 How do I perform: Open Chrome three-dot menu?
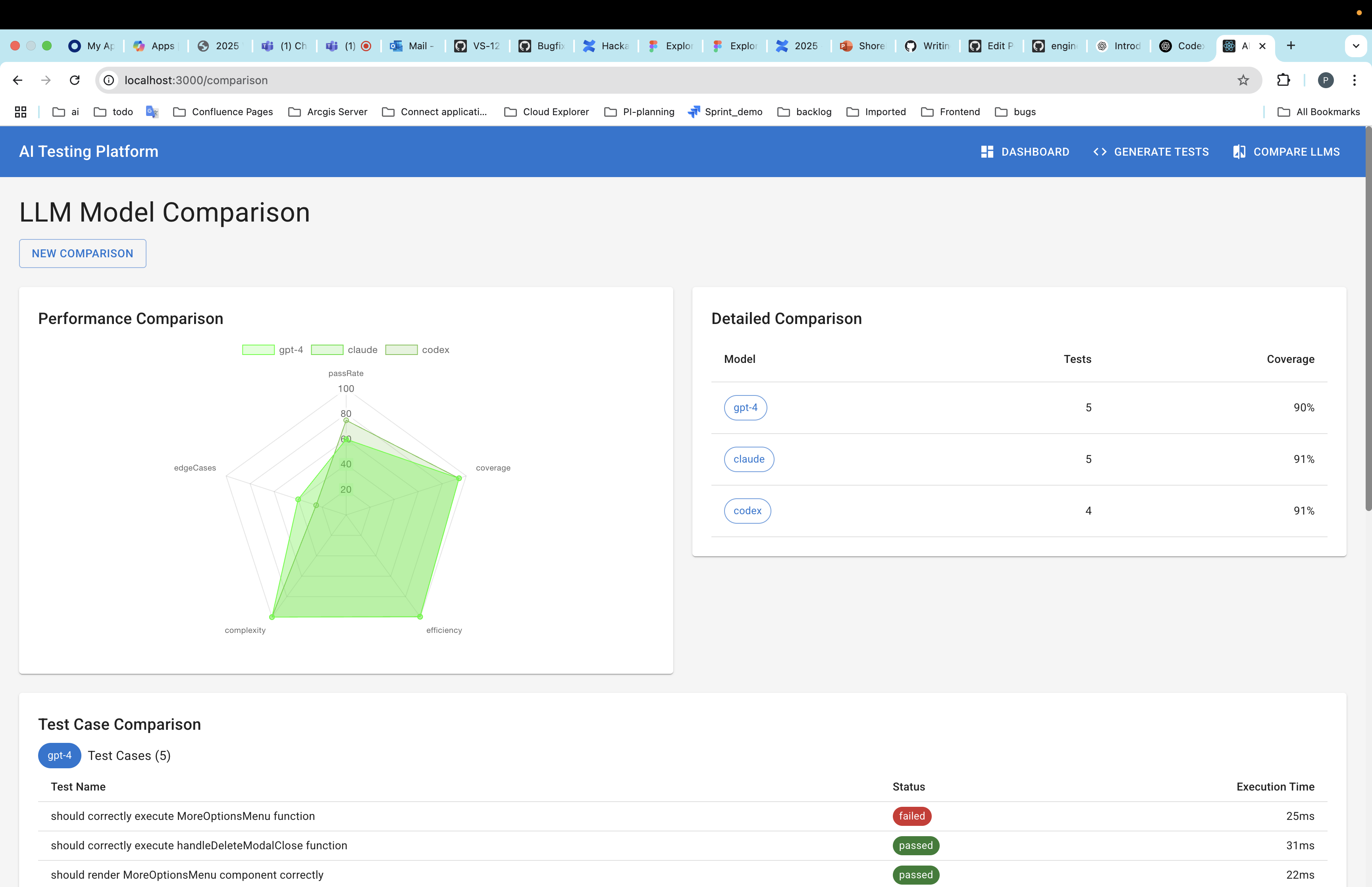point(1354,80)
